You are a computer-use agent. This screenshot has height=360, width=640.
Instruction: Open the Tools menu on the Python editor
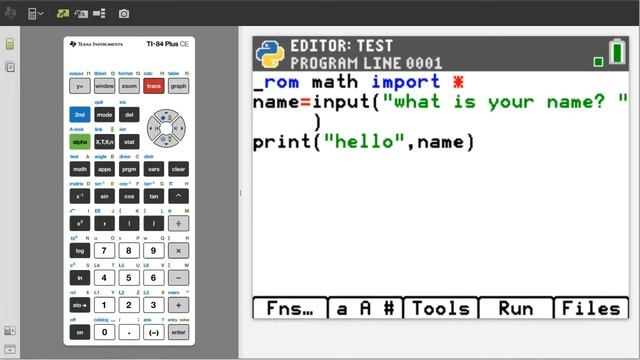[x=440, y=308]
